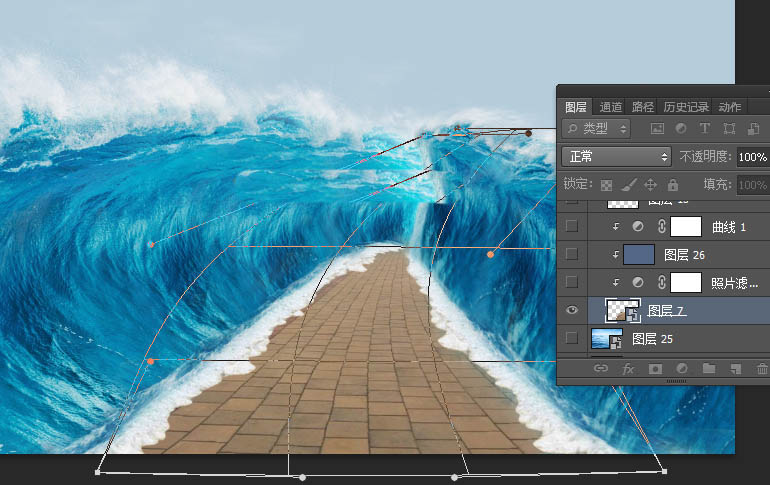The width and height of the screenshot is (770, 485).
Task: Click the 照片滤... mask link icon
Action: (x=661, y=282)
